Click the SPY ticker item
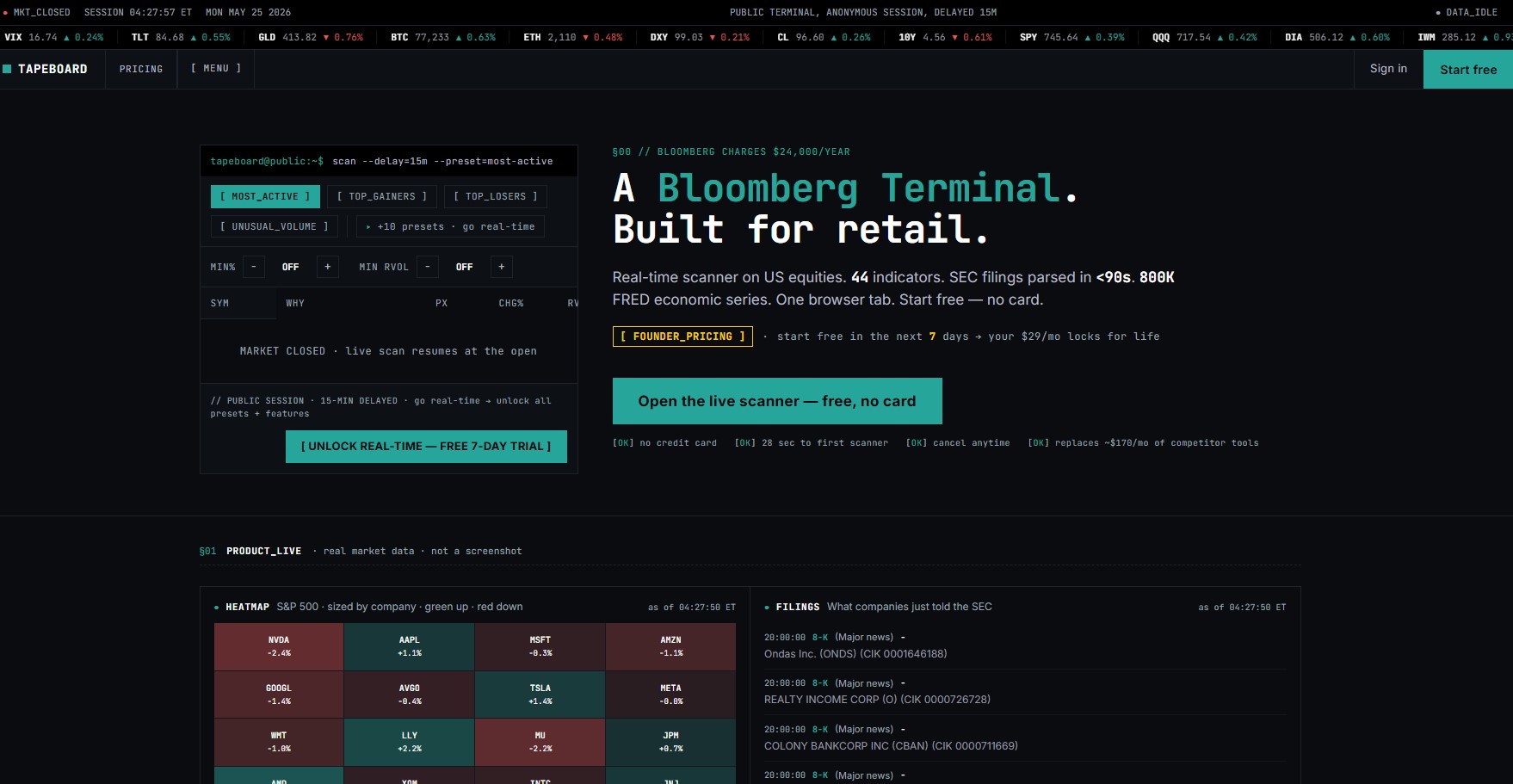 (x=1072, y=37)
